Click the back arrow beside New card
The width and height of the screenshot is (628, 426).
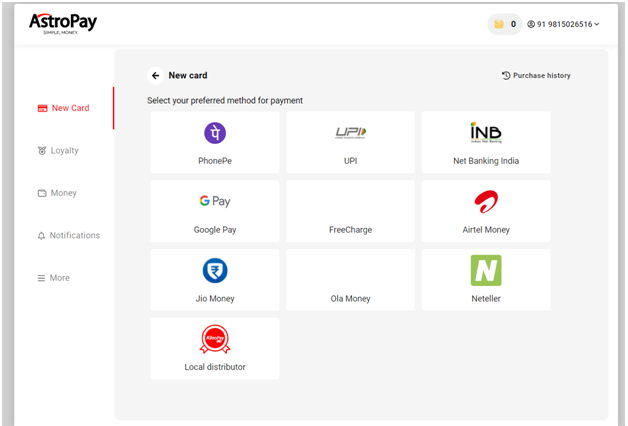pyautogui.click(x=155, y=75)
